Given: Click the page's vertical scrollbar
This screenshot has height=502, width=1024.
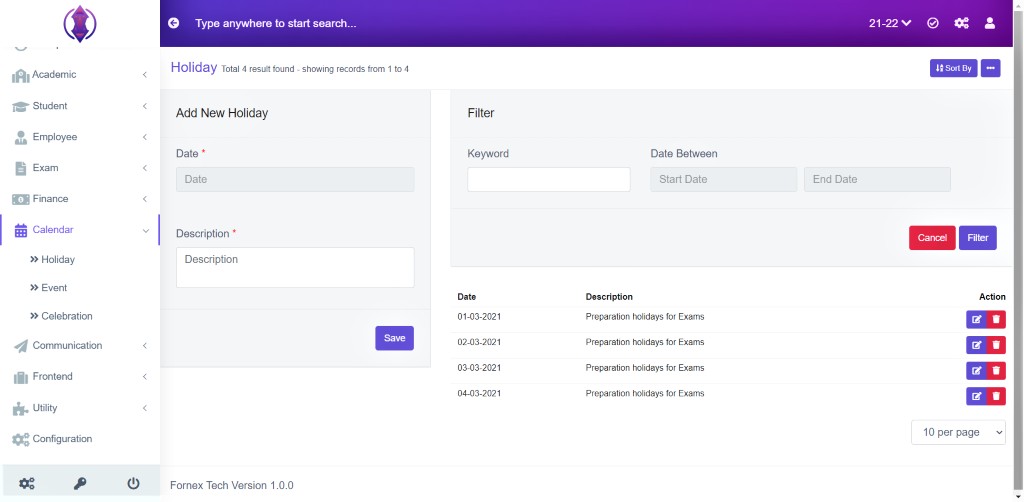Looking at the screenshot, I should [x=1019, y=248].
